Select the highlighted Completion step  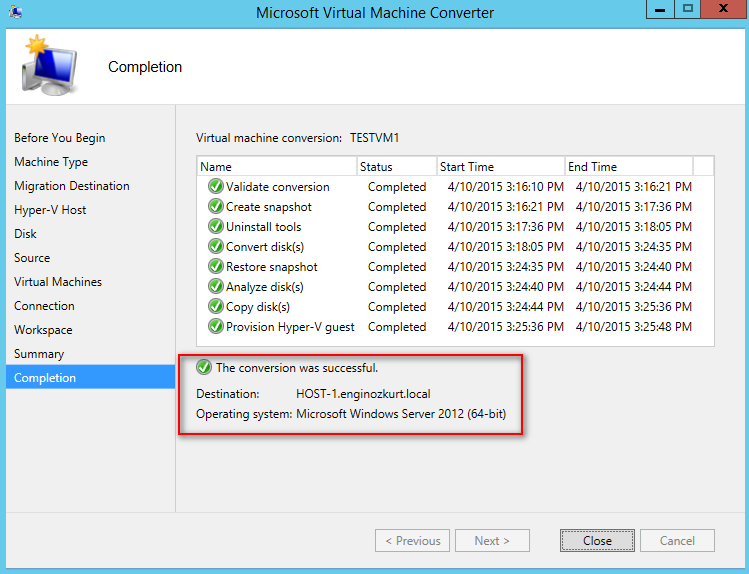(x=91, y=377)
